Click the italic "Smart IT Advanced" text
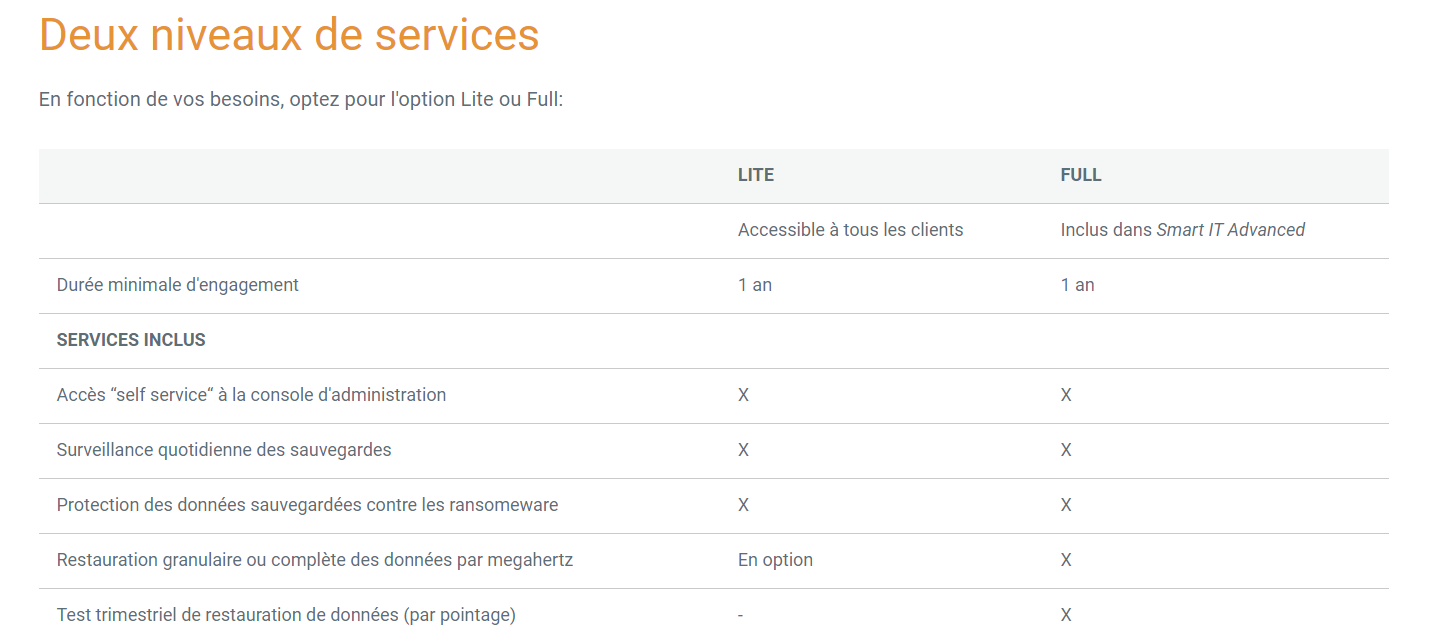 (x=1230, y=230)
